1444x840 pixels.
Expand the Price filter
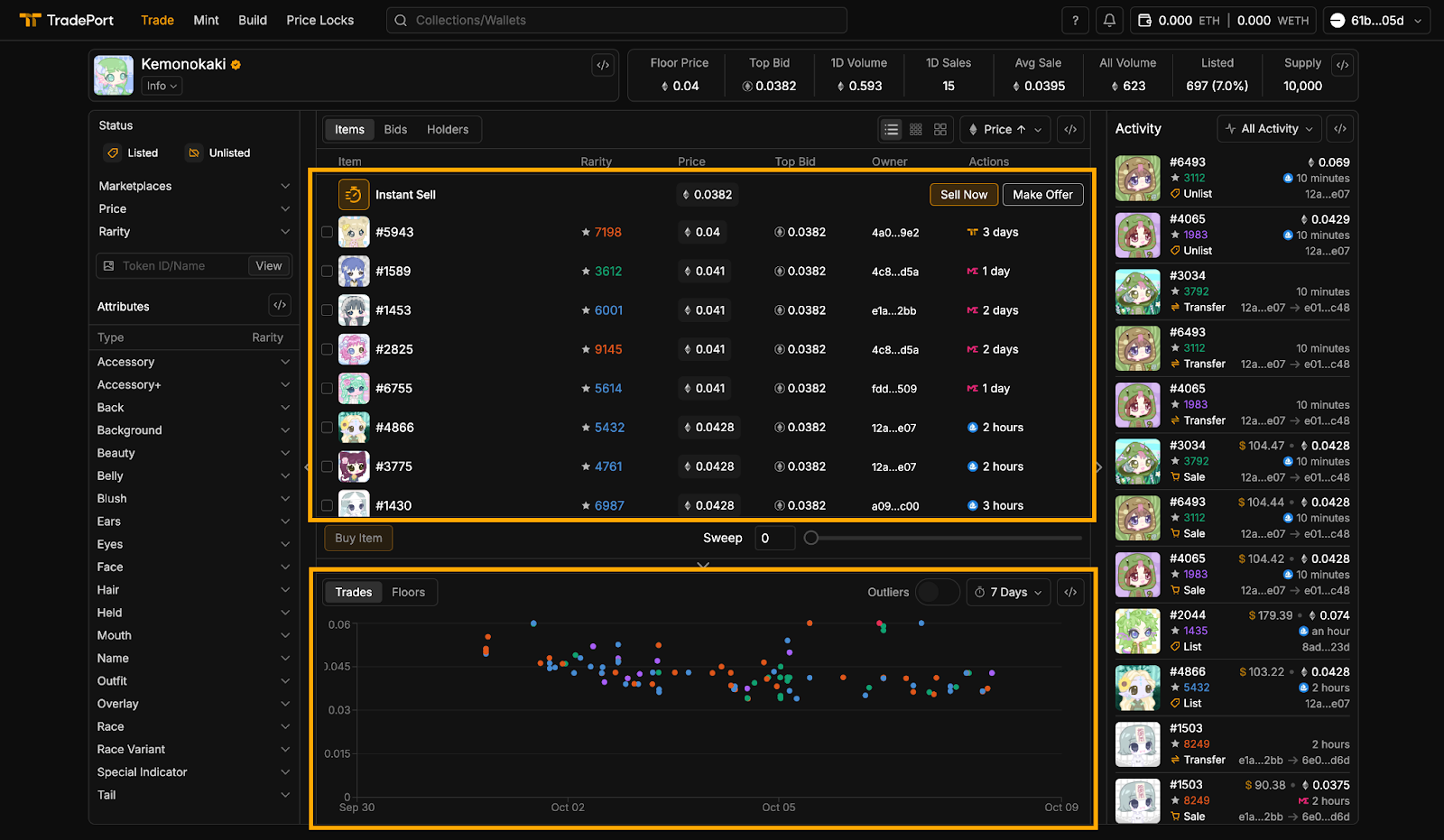tap(194, 208)
